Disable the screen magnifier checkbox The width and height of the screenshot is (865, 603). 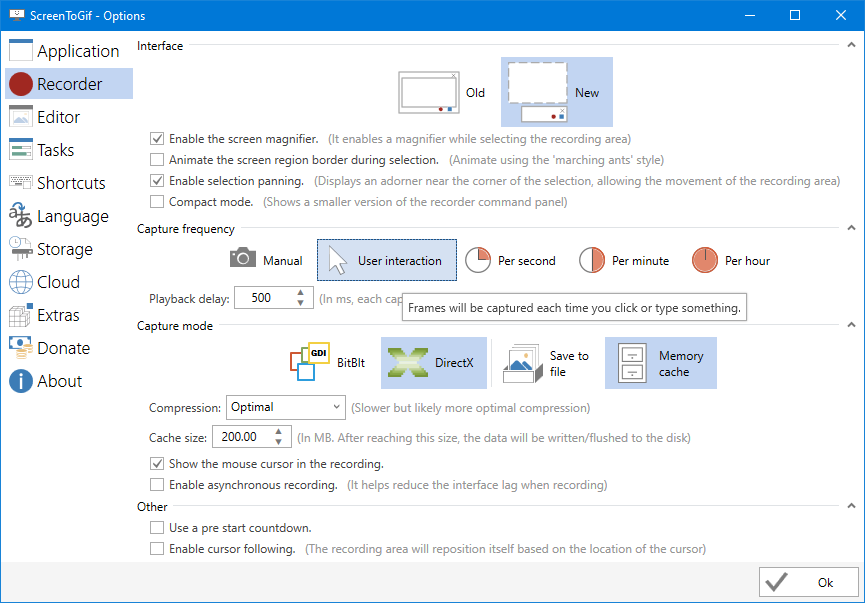point(157,138)
